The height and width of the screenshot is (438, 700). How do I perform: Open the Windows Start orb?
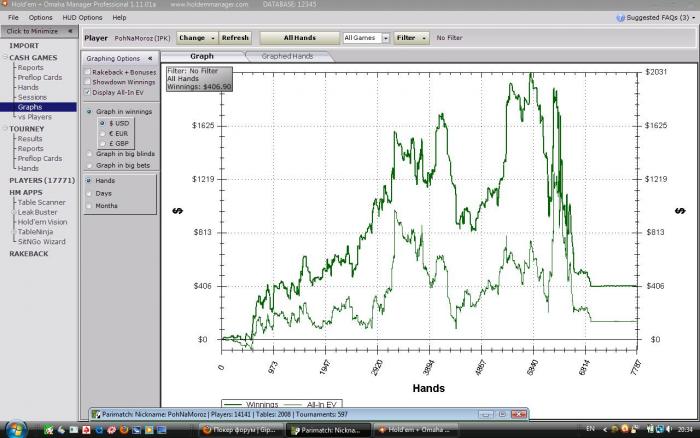coord(16,430)
